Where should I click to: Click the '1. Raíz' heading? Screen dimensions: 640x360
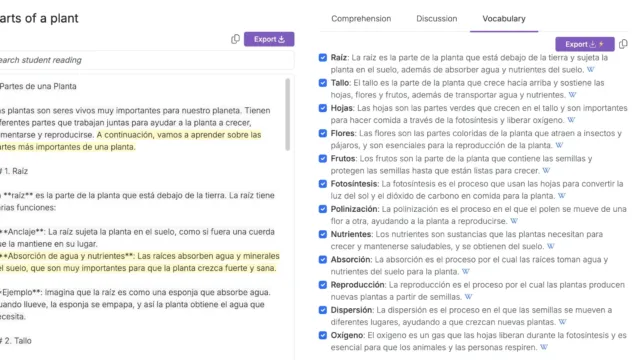click(x=14, y=171)
